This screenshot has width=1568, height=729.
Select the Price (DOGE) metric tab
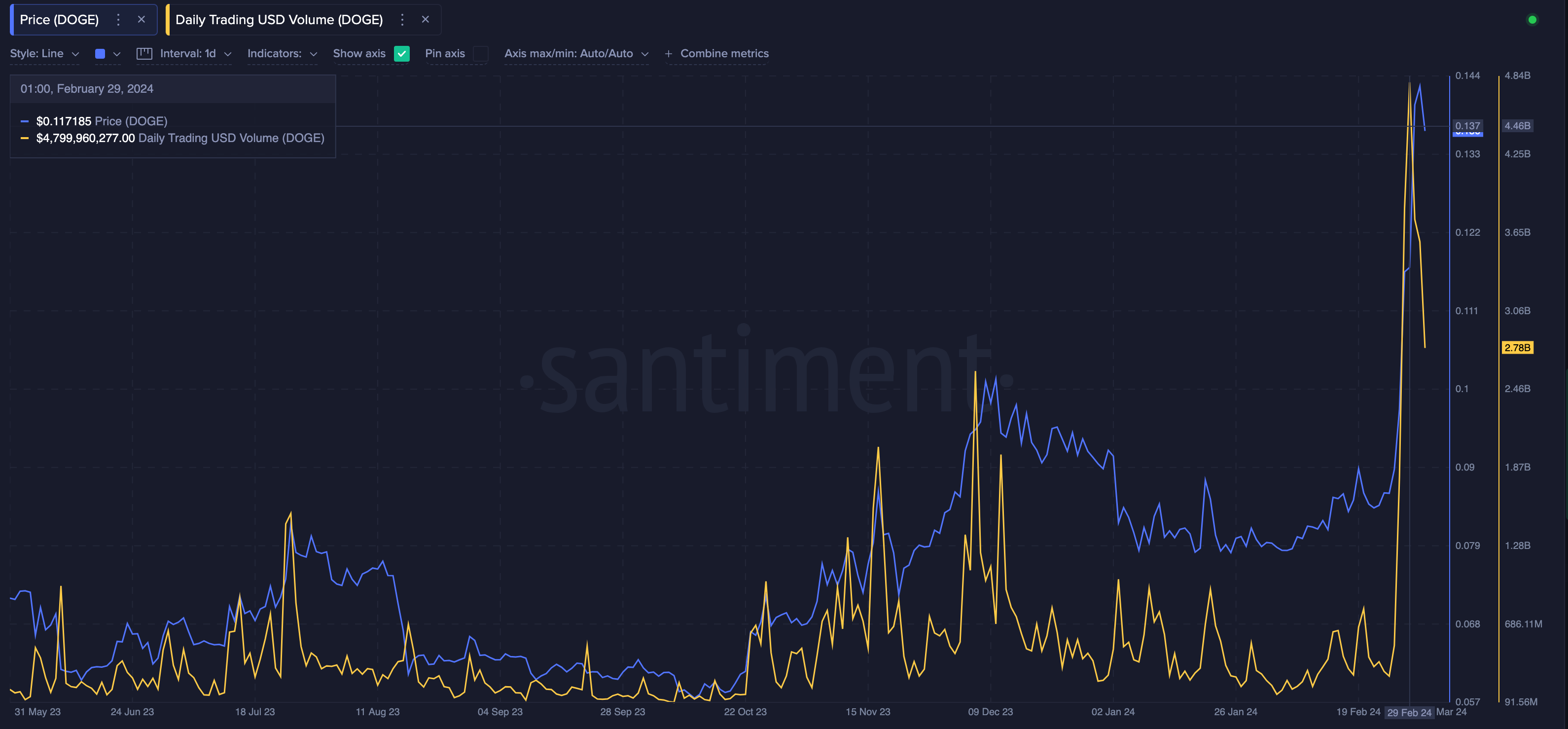pos(59,19)
